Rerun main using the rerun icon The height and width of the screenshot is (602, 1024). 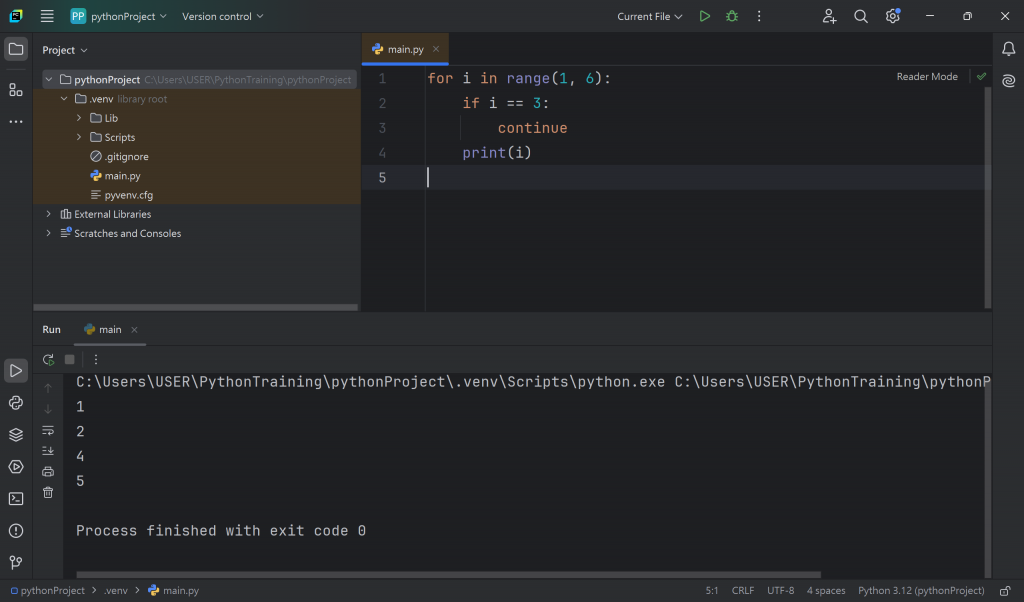(48, 360)
